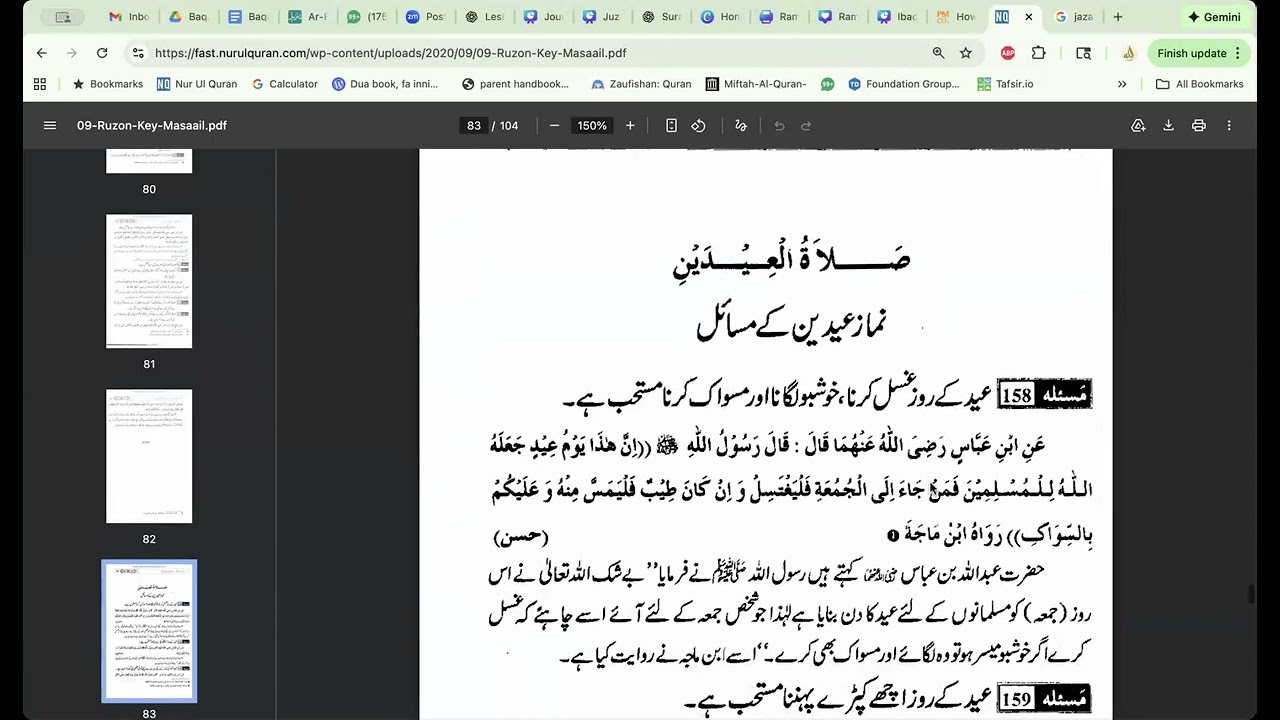This screenshot has height=720, width=1280.
Task: Bookmark this page with the star icon
Action: [965, 53]
